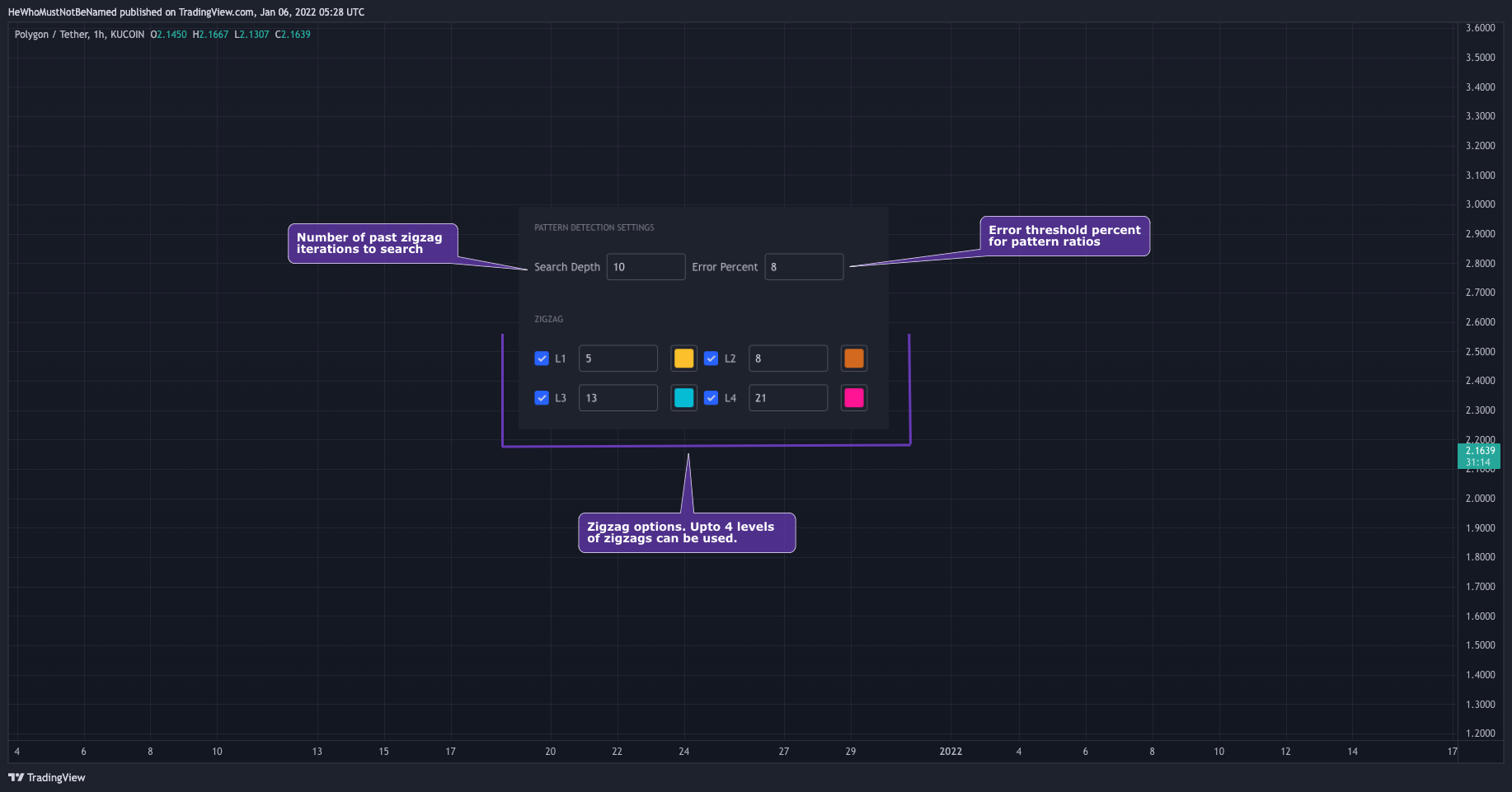Click the 1.2000 price axis label

tap(1481, 733)
